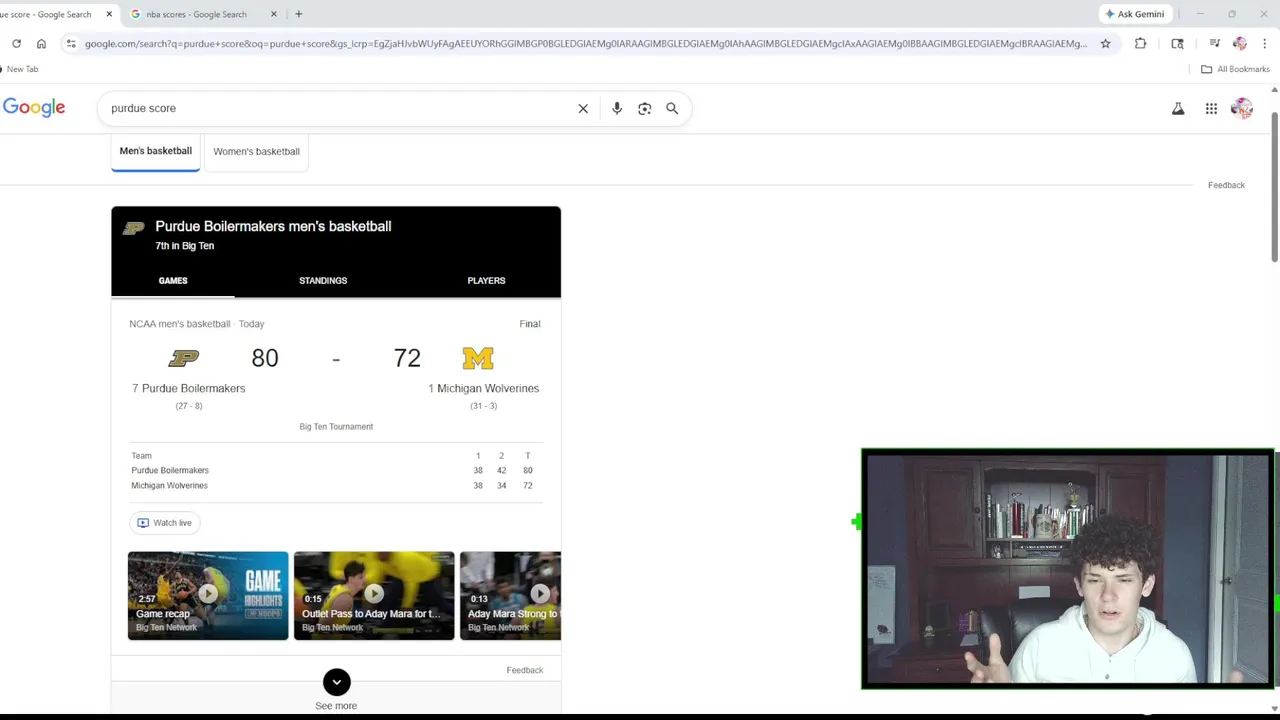Viewport: 1280px width, 720px height.
Task: Open the GAMES tab
Action: point(173,280)
